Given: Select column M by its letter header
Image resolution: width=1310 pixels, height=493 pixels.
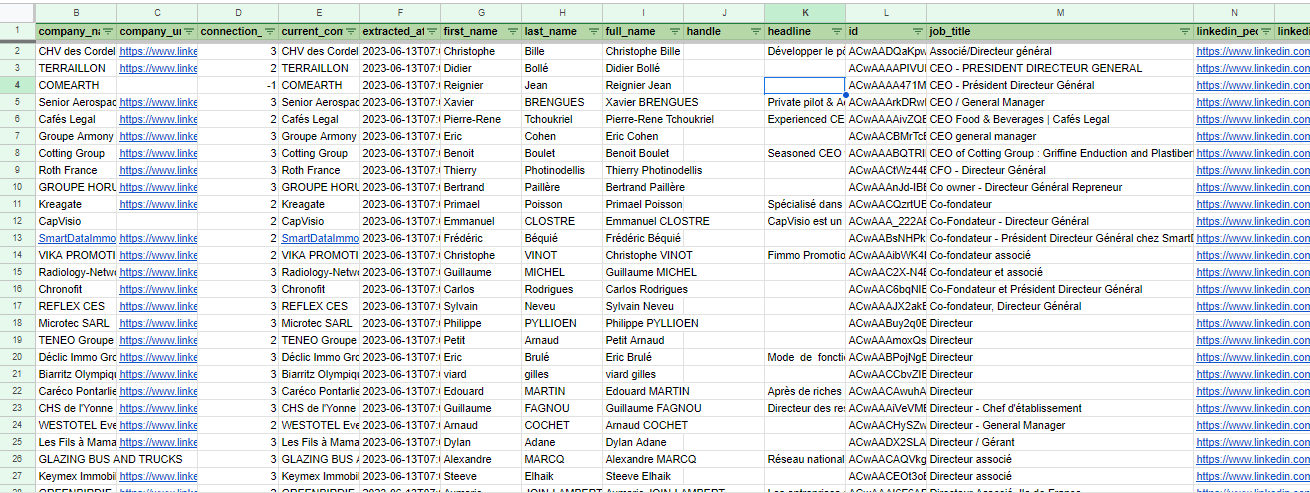Looking at the screenshot, I should coord(1061,11).
